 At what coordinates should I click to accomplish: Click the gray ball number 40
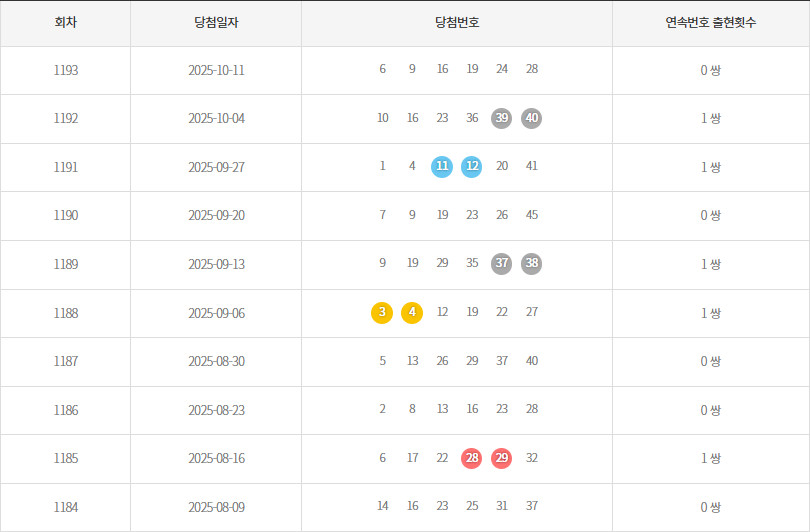[x=532, y=118]
